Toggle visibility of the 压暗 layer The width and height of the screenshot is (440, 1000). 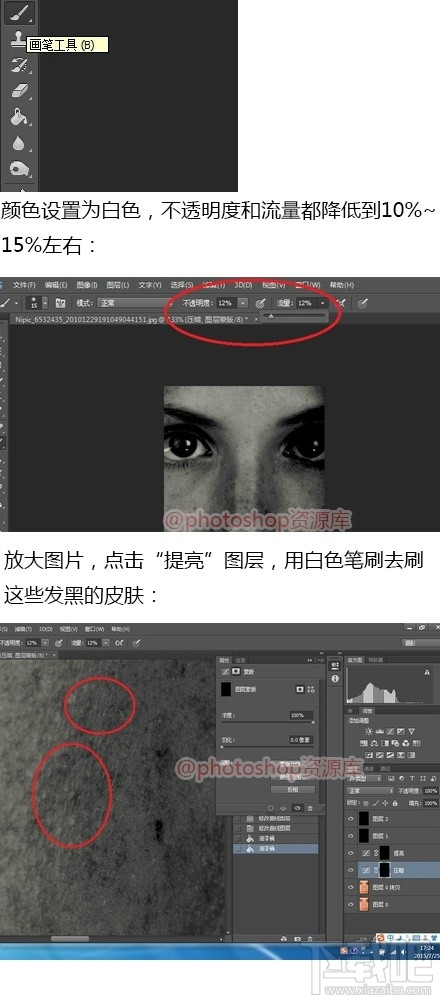351,870
